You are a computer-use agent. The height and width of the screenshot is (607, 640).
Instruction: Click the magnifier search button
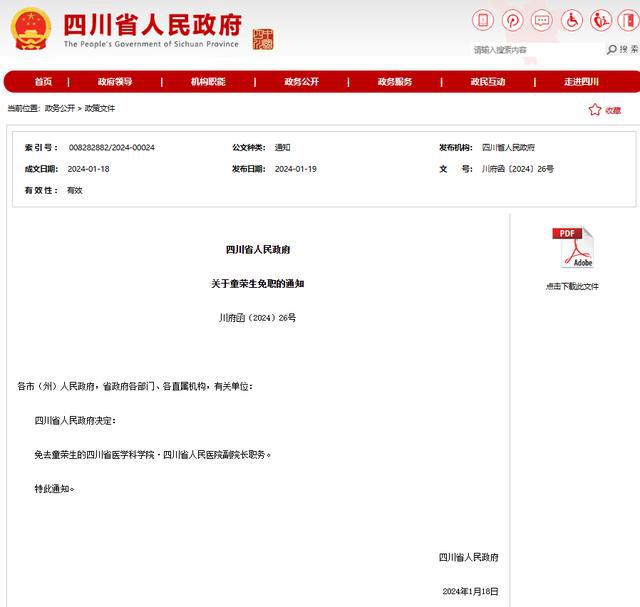click(611, 50)
